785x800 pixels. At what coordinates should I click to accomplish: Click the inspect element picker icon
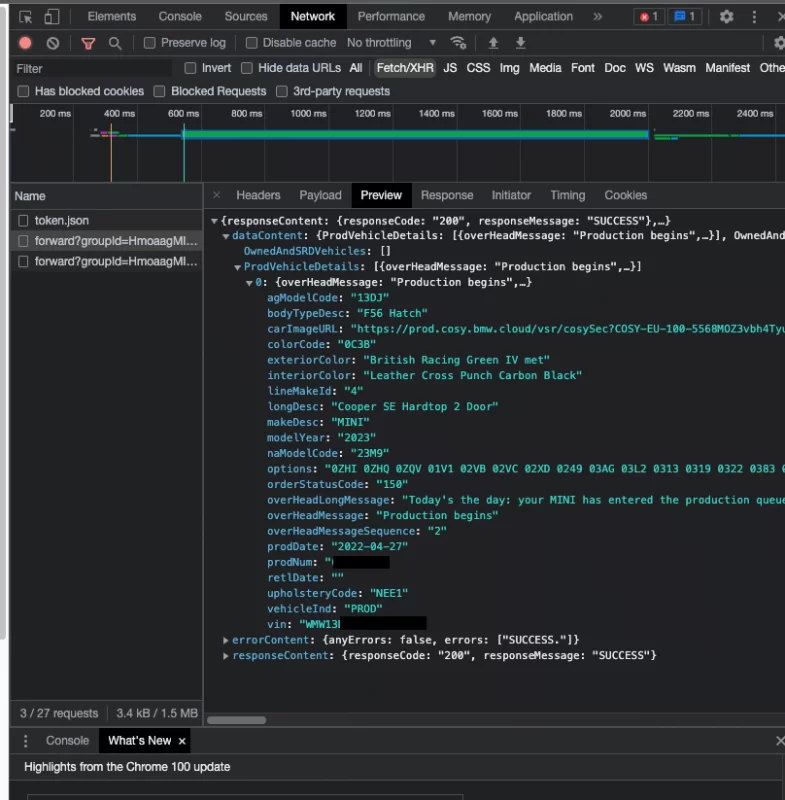[26, 17]
